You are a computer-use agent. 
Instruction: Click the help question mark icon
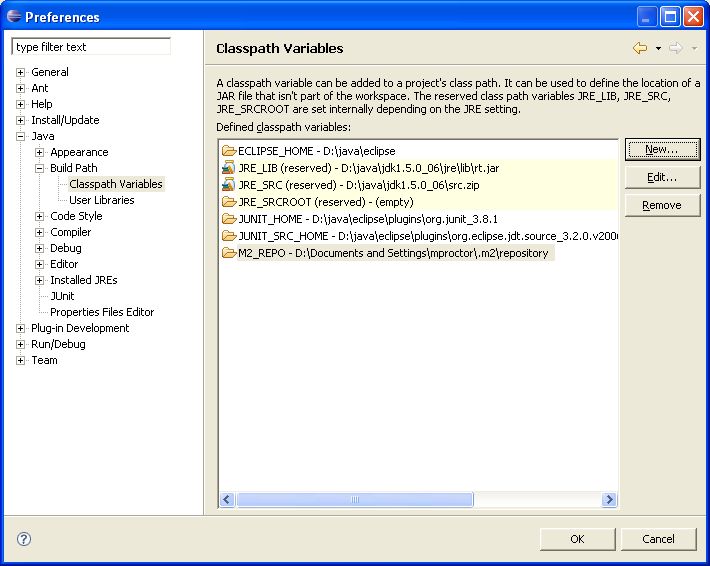[x=24, y=539]
